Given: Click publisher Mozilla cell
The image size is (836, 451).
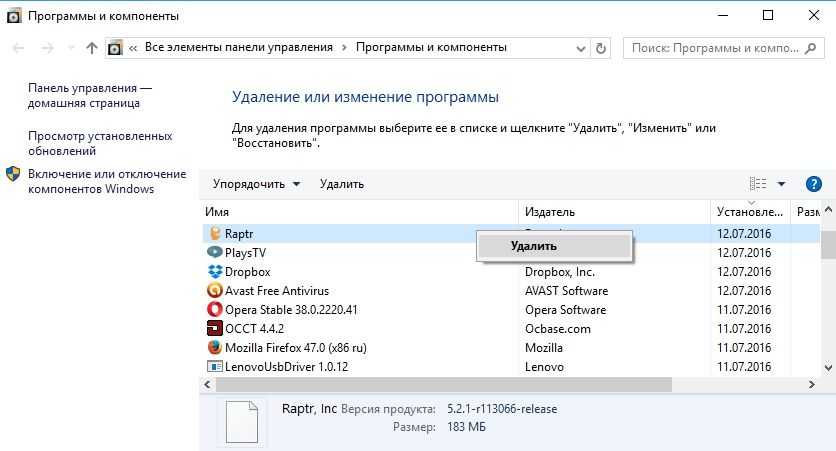Looking at the screenshot, I should (x=544, y=348).
